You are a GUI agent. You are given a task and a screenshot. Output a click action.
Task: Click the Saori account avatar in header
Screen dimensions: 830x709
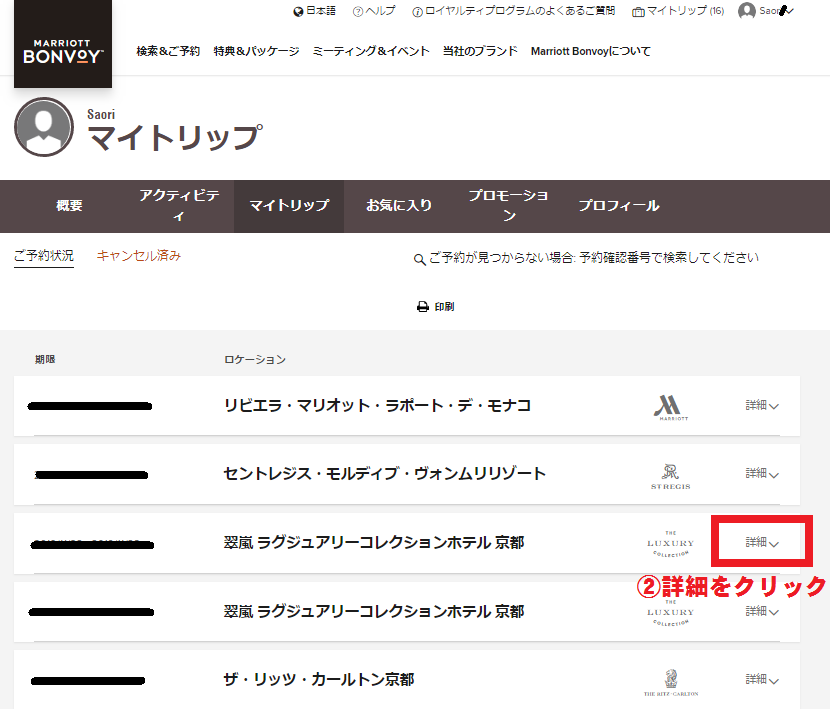coord(747,11)
